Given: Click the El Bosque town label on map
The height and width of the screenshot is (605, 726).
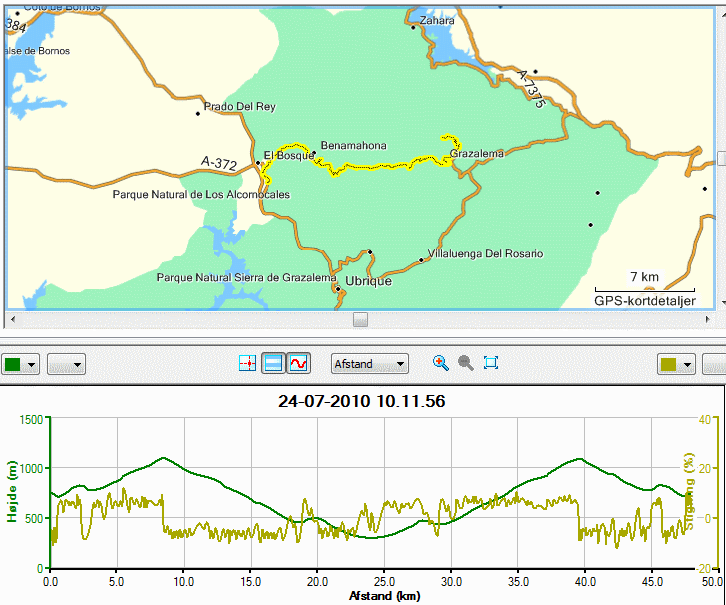Looking at the screenshot, I should 289,156.
